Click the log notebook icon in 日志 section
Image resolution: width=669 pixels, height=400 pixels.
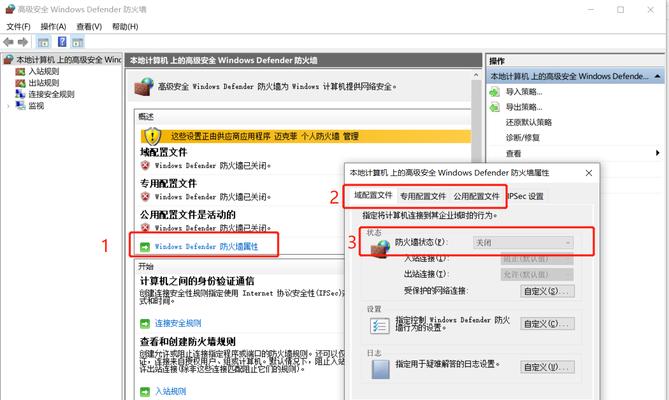pos(380,369)
